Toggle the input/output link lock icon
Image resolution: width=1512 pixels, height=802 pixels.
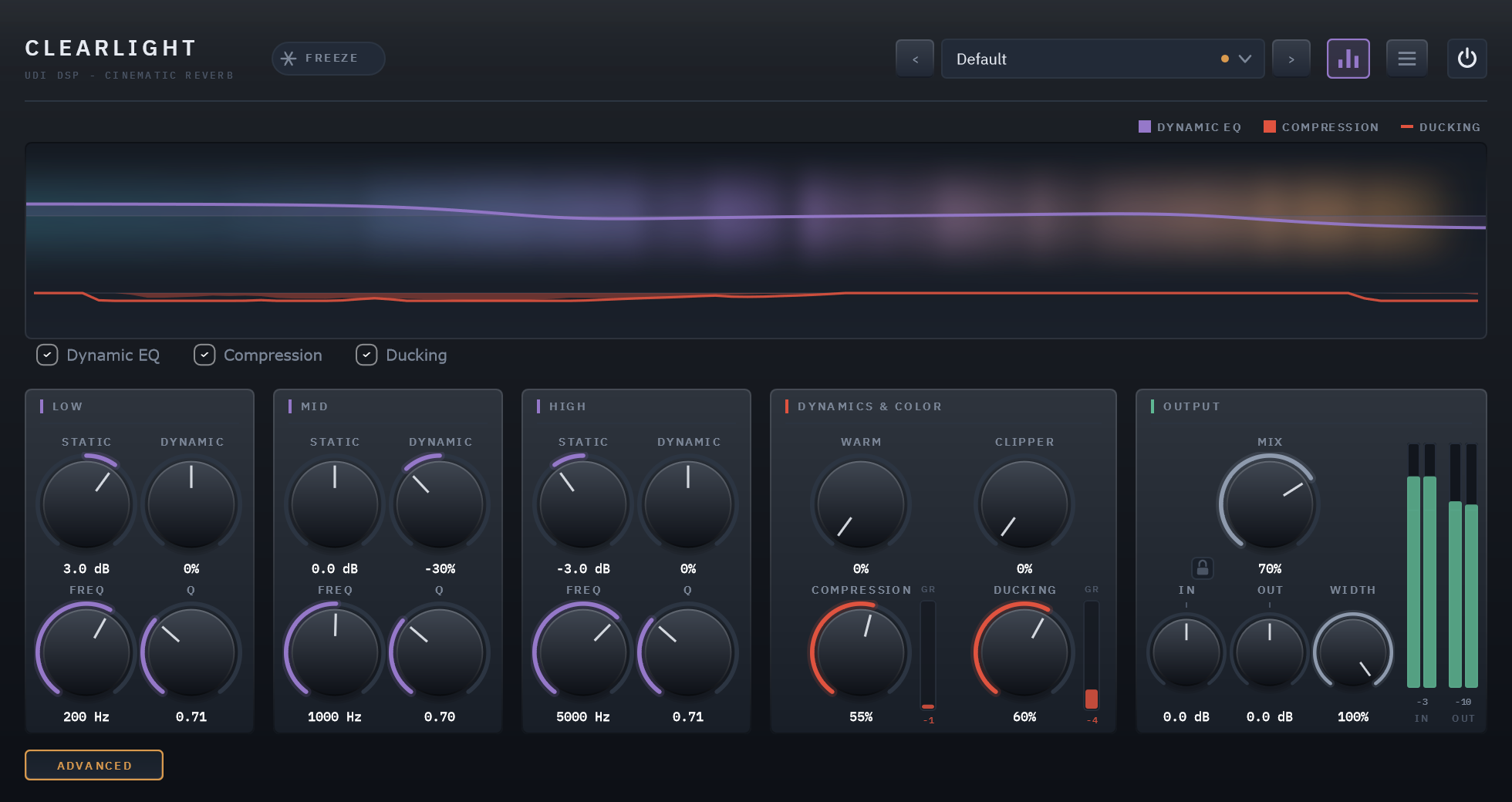tap(1203, 568)
